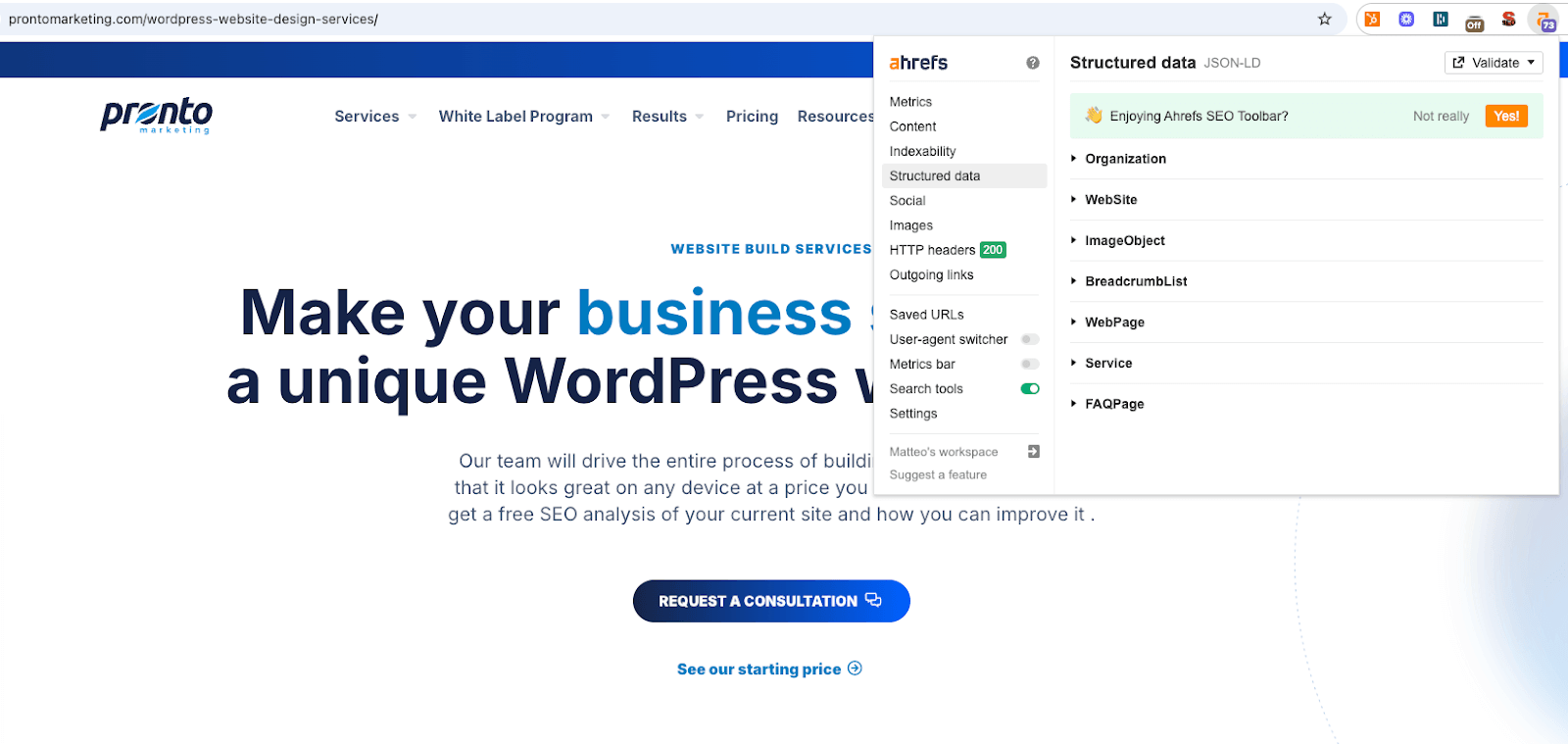
Task: Click the Ahrefs toolbar extension icon with 73 badge
Action: 1545,20
